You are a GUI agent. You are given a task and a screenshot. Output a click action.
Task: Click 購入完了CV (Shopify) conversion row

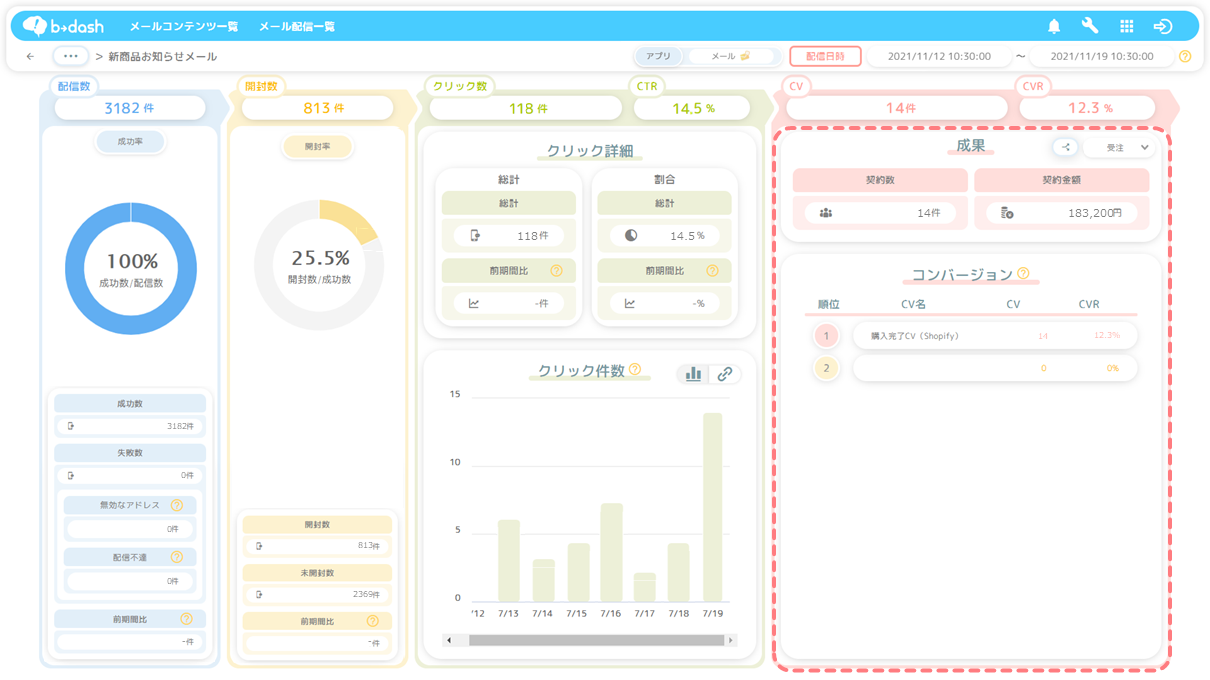coord(995,336)
